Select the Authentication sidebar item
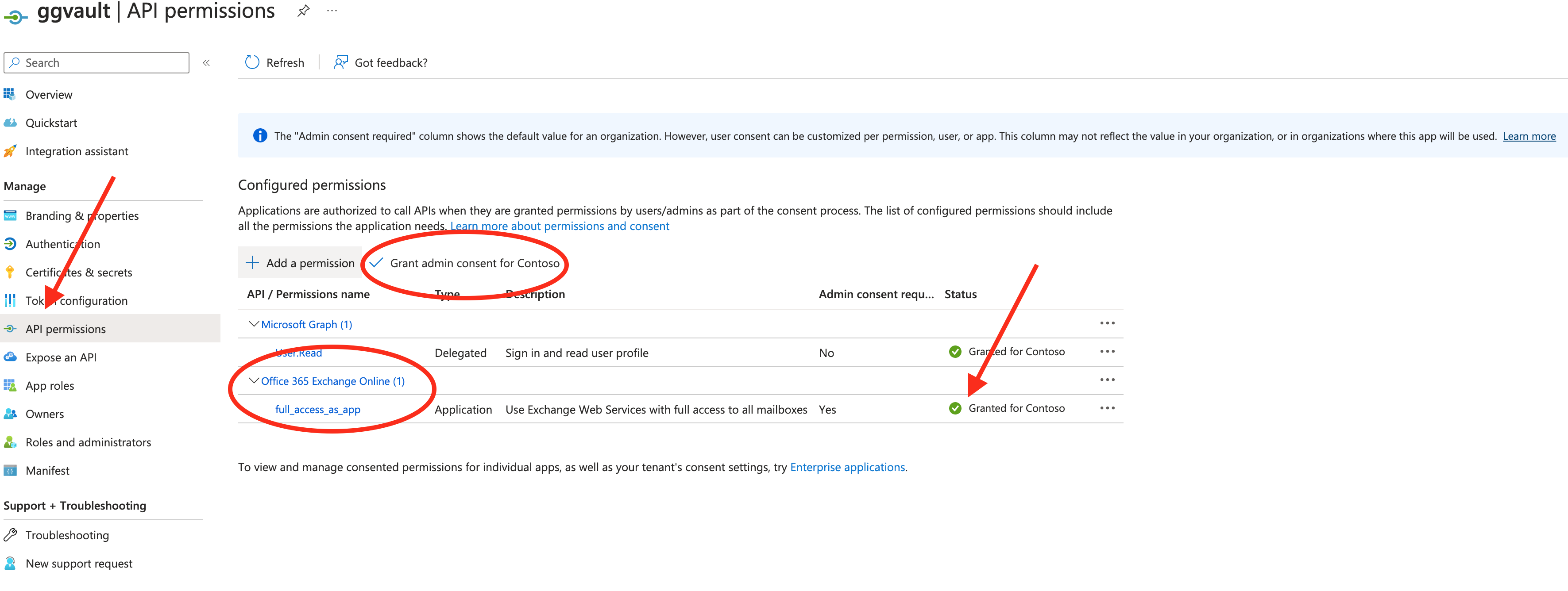 pos(63,244)
